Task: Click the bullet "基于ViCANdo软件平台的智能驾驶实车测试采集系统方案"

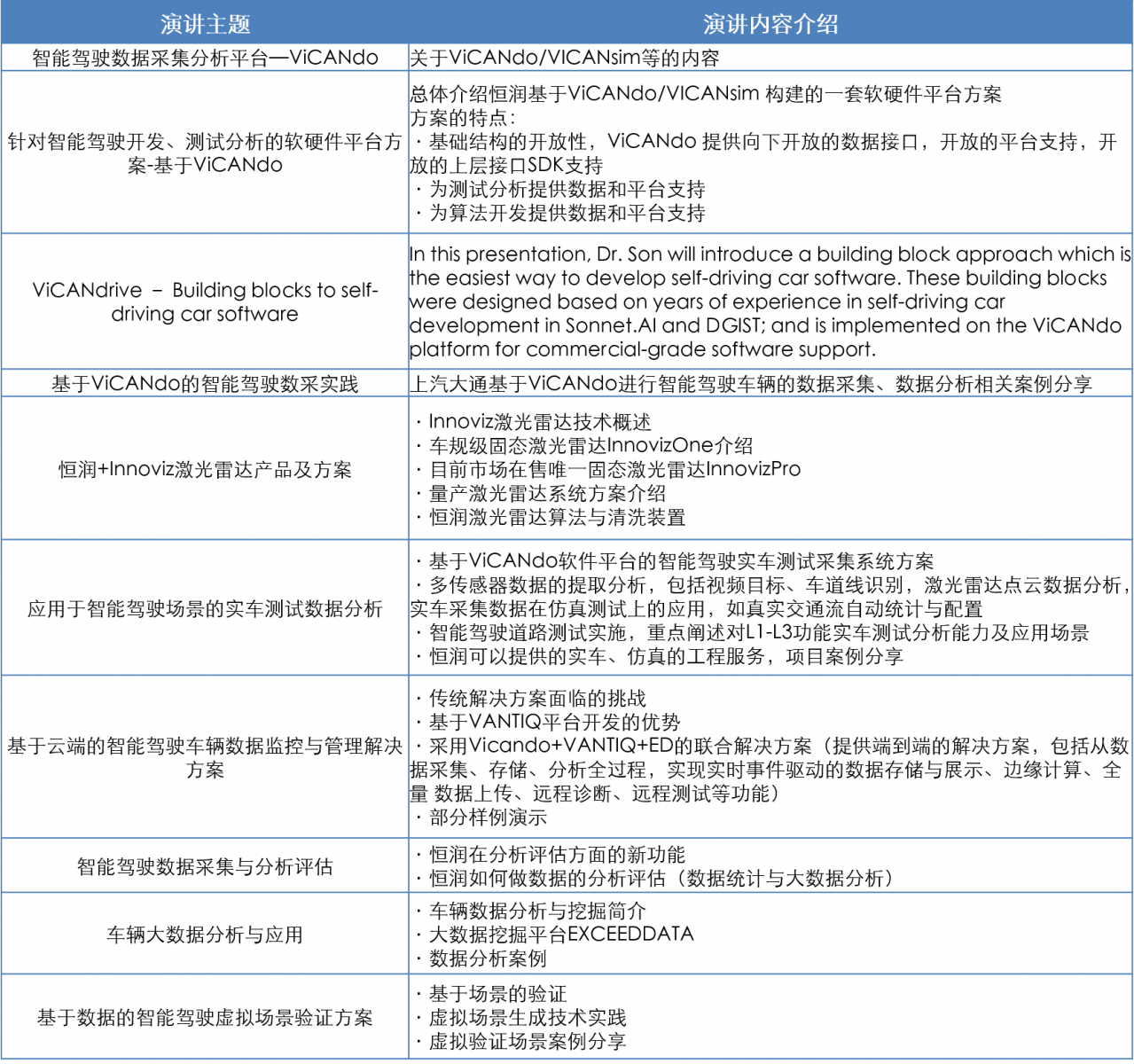Action: tap(674, 561)
